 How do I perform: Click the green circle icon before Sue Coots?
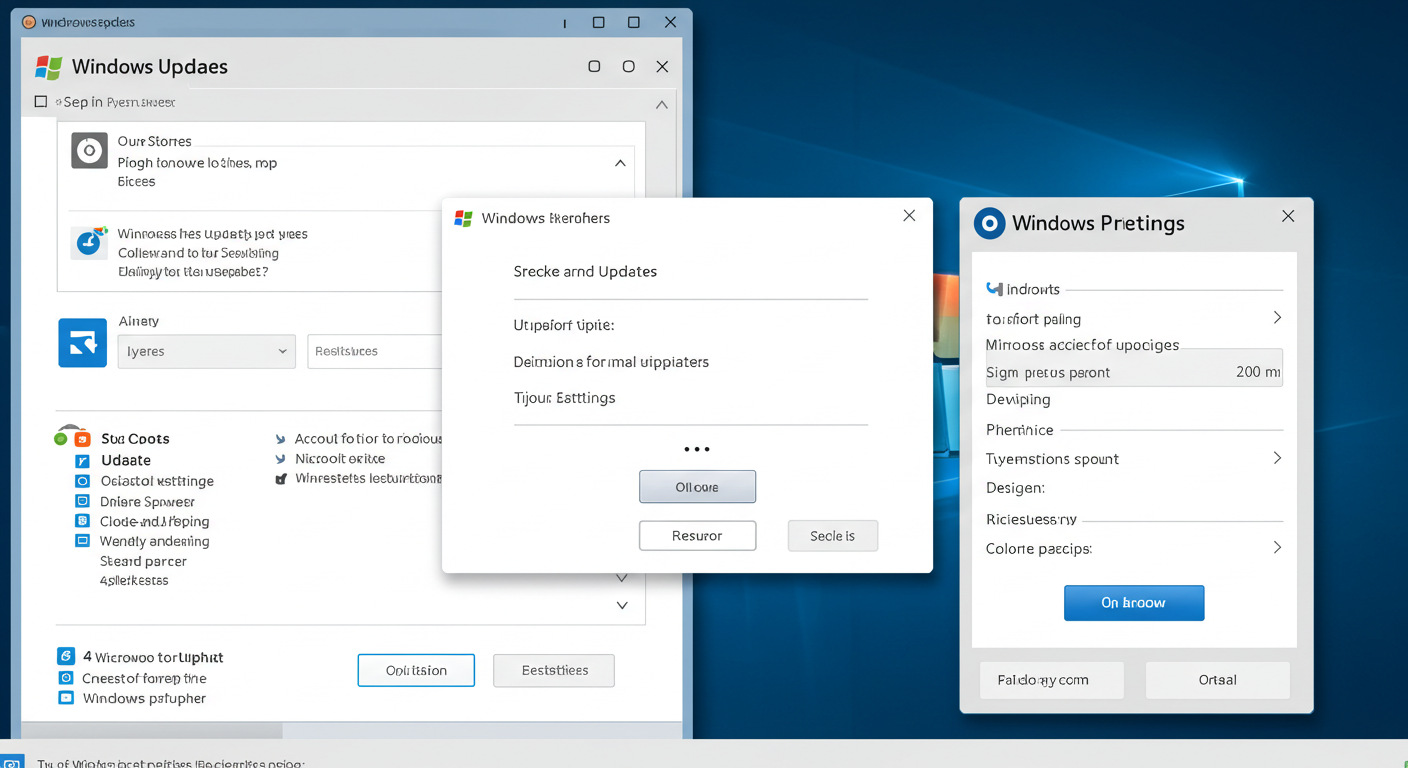tap(61, 439)
